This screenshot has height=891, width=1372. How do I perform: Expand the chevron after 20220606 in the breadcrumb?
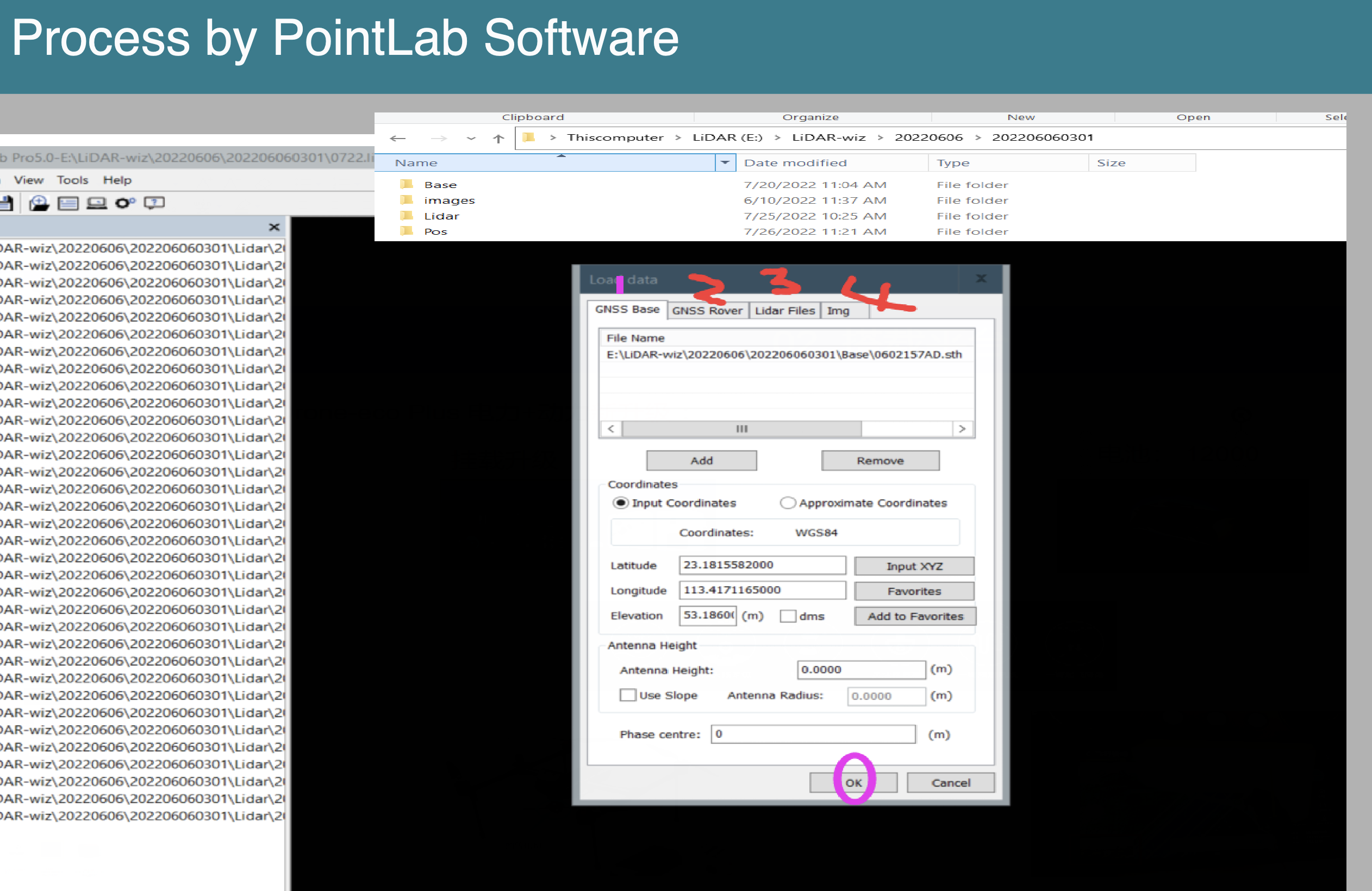[978, 137]
